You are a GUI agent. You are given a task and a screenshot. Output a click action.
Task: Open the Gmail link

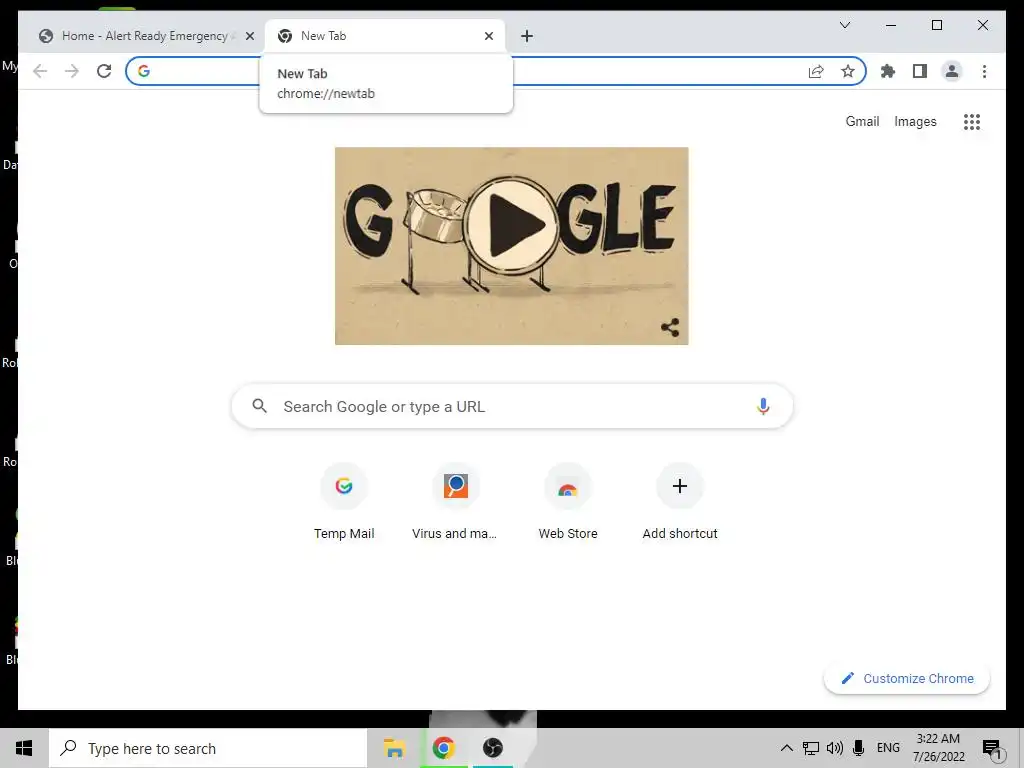click(862, 121)
